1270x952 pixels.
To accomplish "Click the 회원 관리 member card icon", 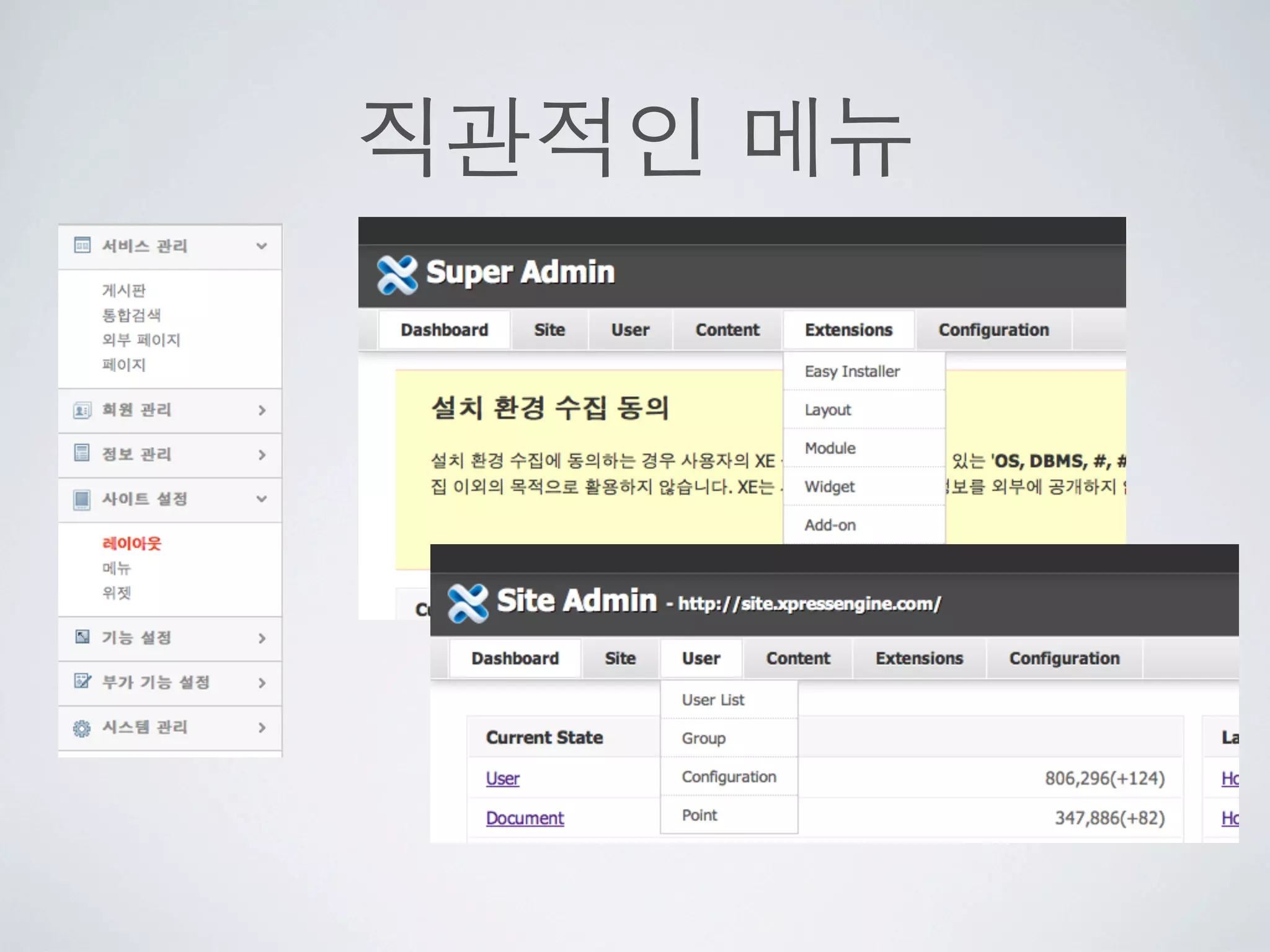I will [82, 410].
